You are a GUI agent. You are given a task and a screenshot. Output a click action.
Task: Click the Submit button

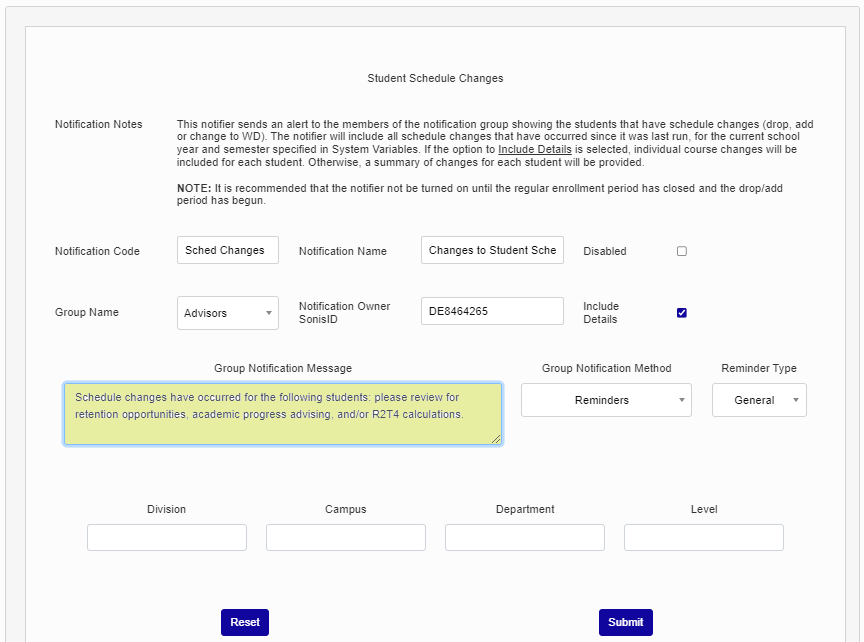click(x=625, y=622)
